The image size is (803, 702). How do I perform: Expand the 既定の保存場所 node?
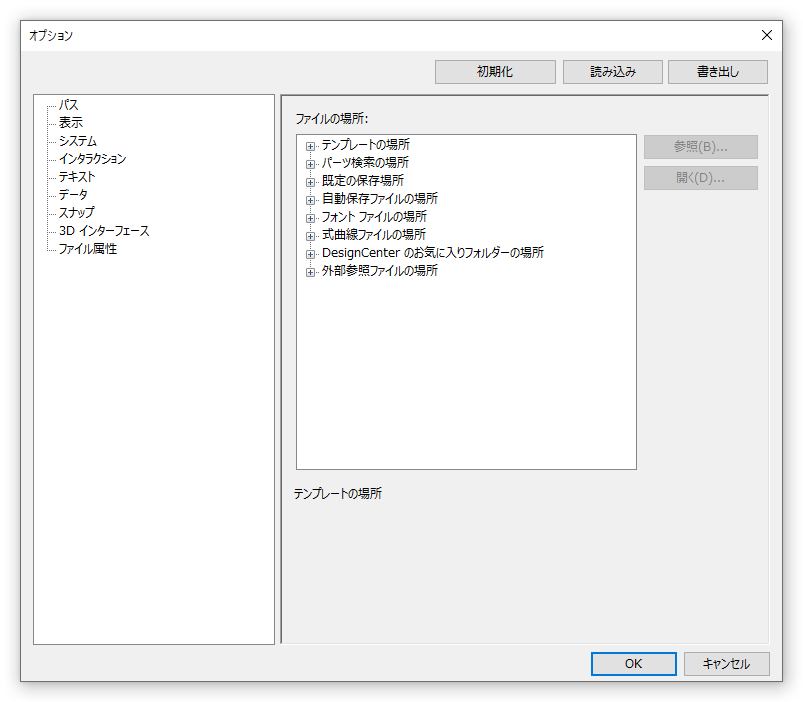311,181
